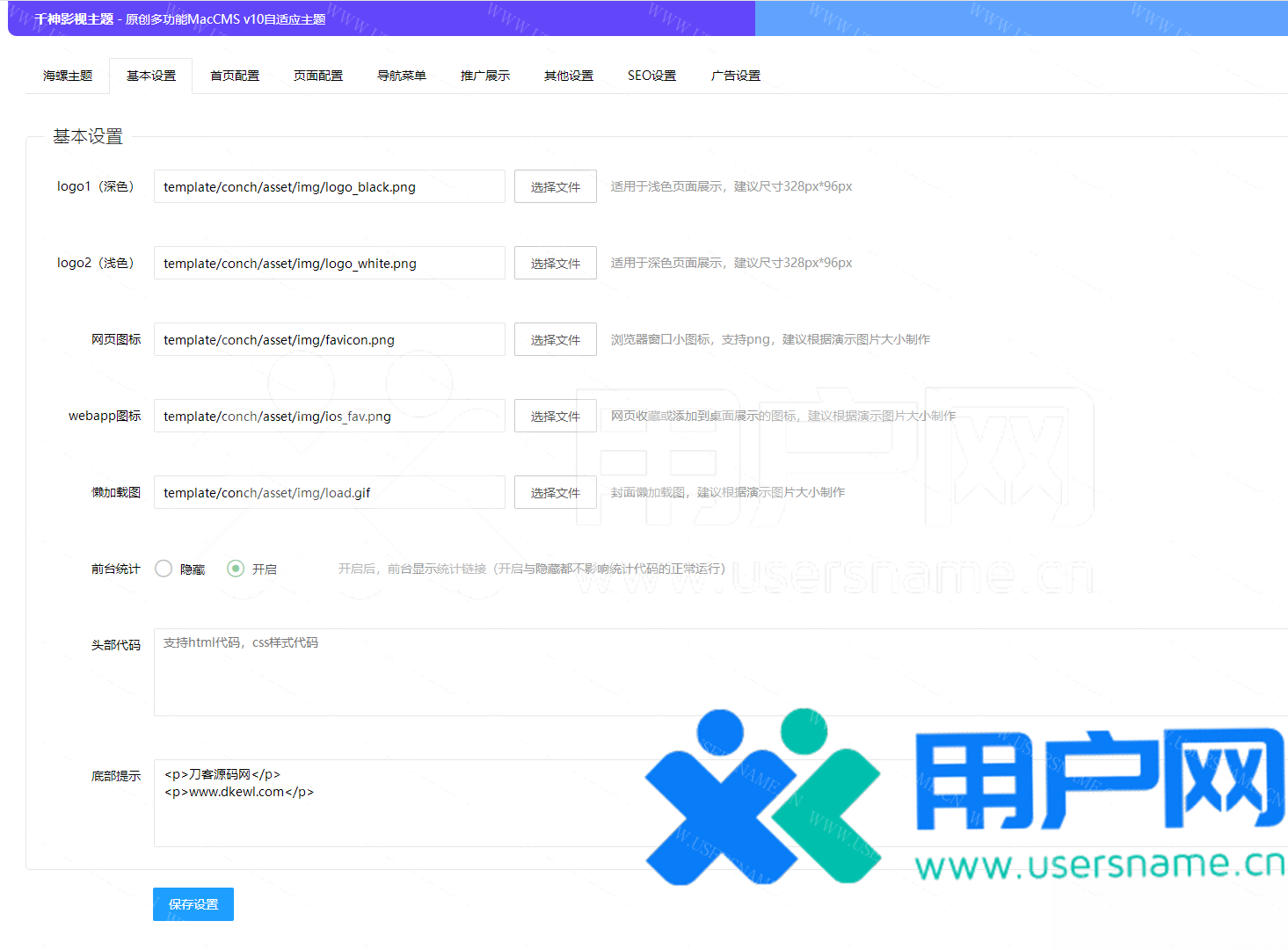The image size is (1288, 950).
Task: Select 隐藏 for 前台统计
Action: 163,569
